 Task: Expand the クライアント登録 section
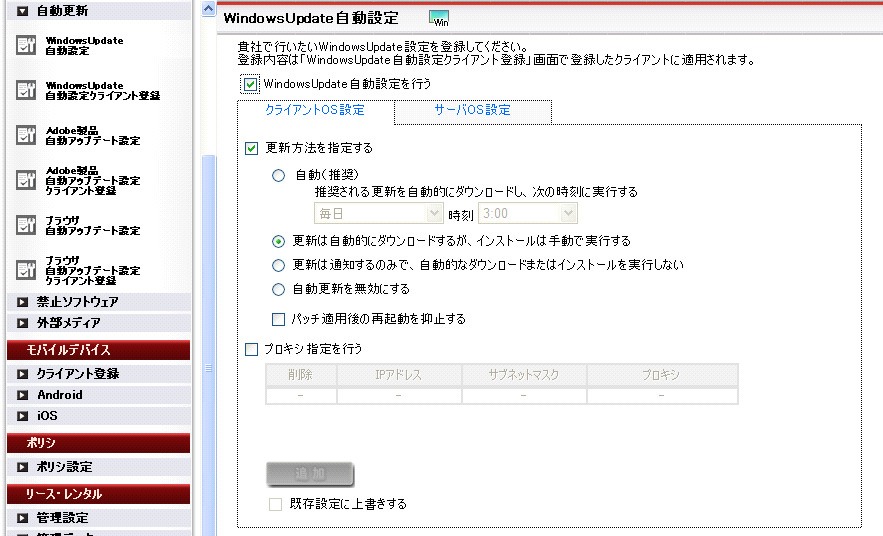(23, 374)
